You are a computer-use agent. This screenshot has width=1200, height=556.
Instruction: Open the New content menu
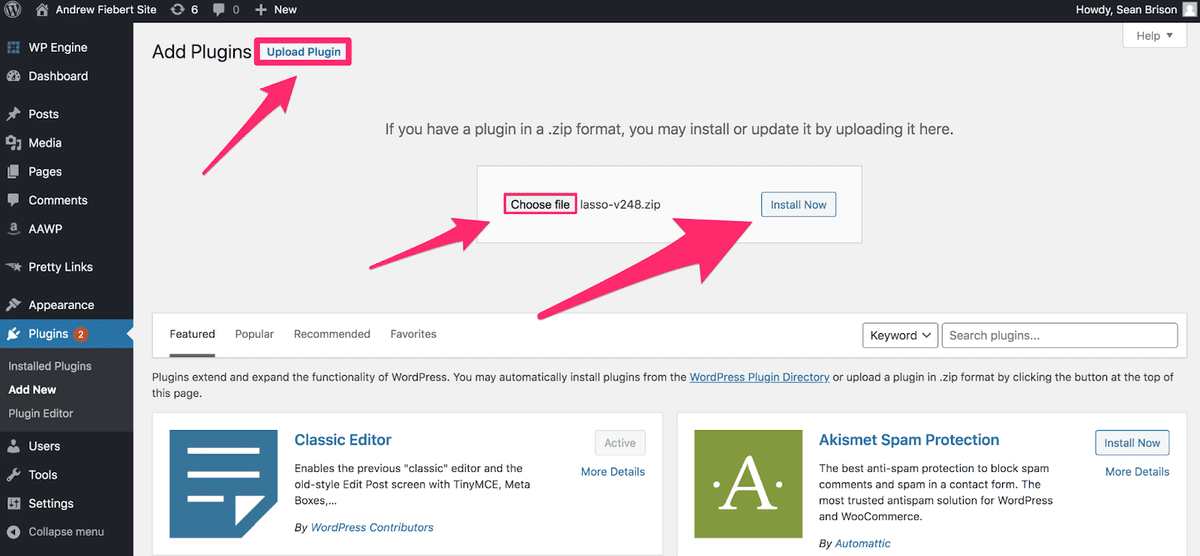pyautogui.click(x=276, y=10)
